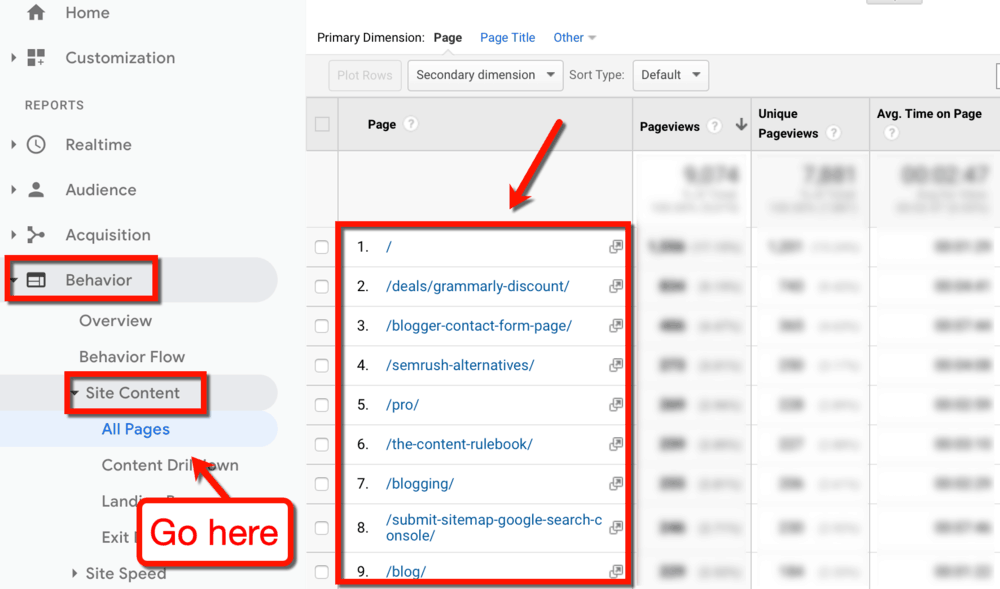
Task: Open All Pages under Site Content
Action: pyautogui.click(x=136, y=428)
